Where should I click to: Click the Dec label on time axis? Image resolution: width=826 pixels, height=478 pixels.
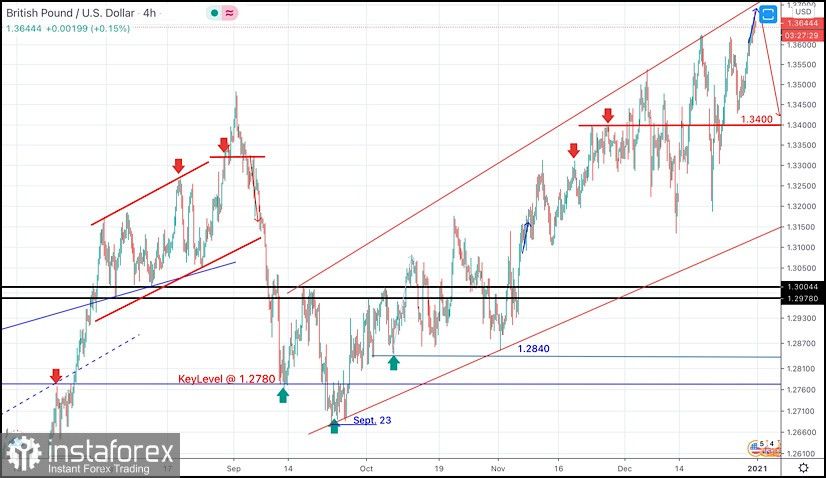coord(625,468)
